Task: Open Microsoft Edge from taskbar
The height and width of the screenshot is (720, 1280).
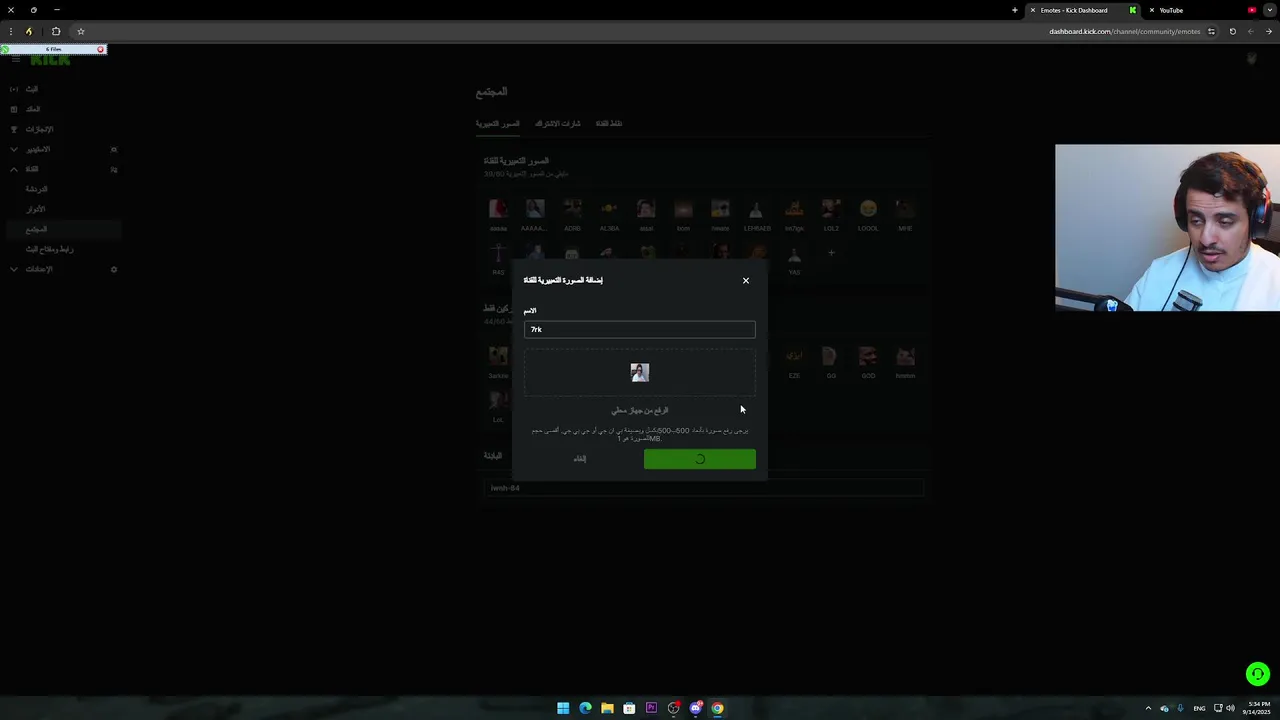Action: point(585,708)
